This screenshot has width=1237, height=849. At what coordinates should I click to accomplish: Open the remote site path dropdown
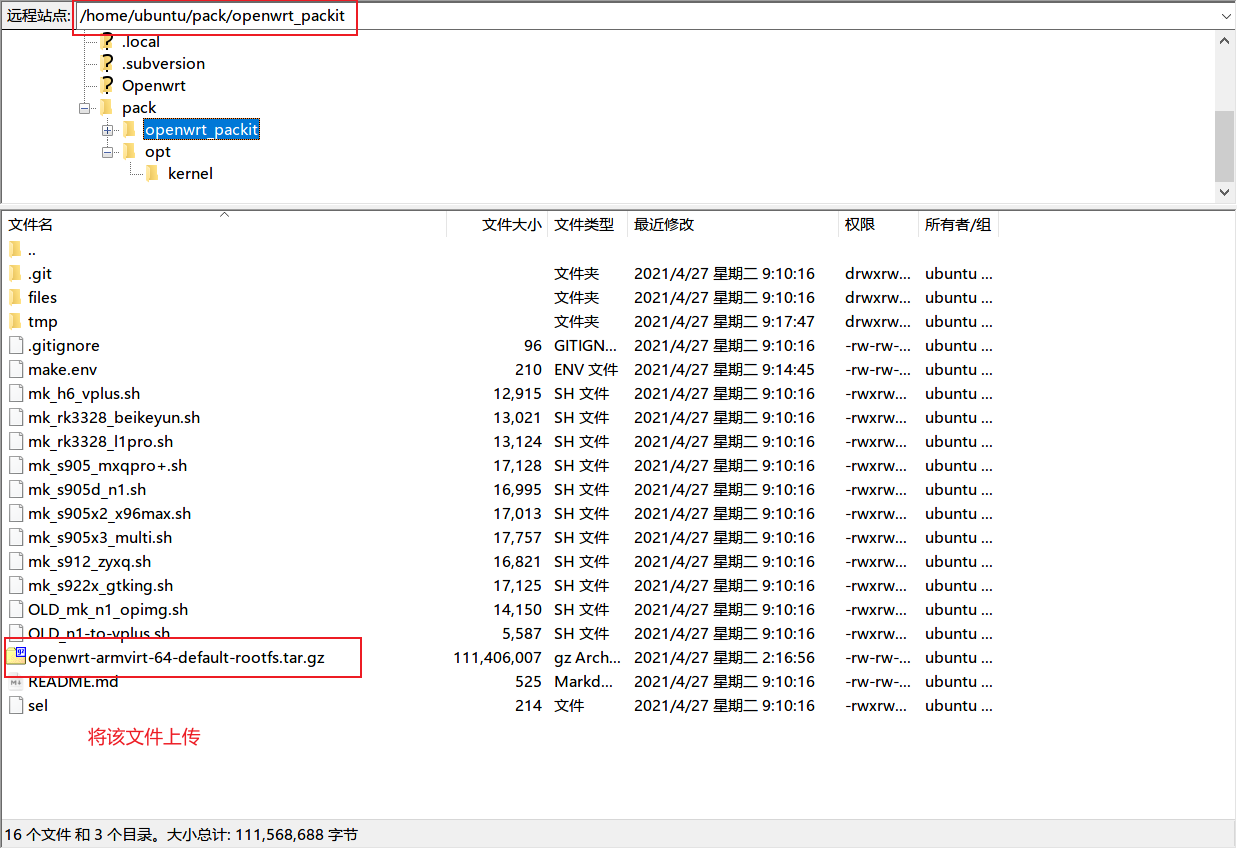[x=1226, y=17]
